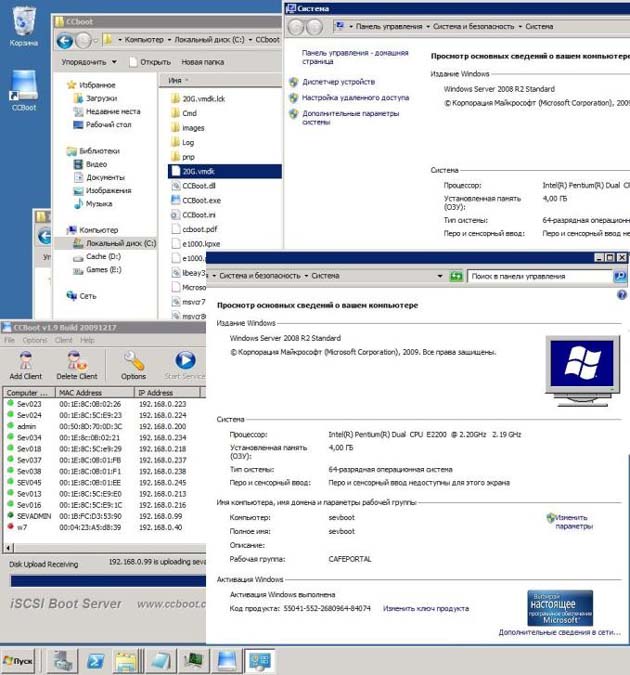Select the Sev023 client row

(x=103, y=404)
